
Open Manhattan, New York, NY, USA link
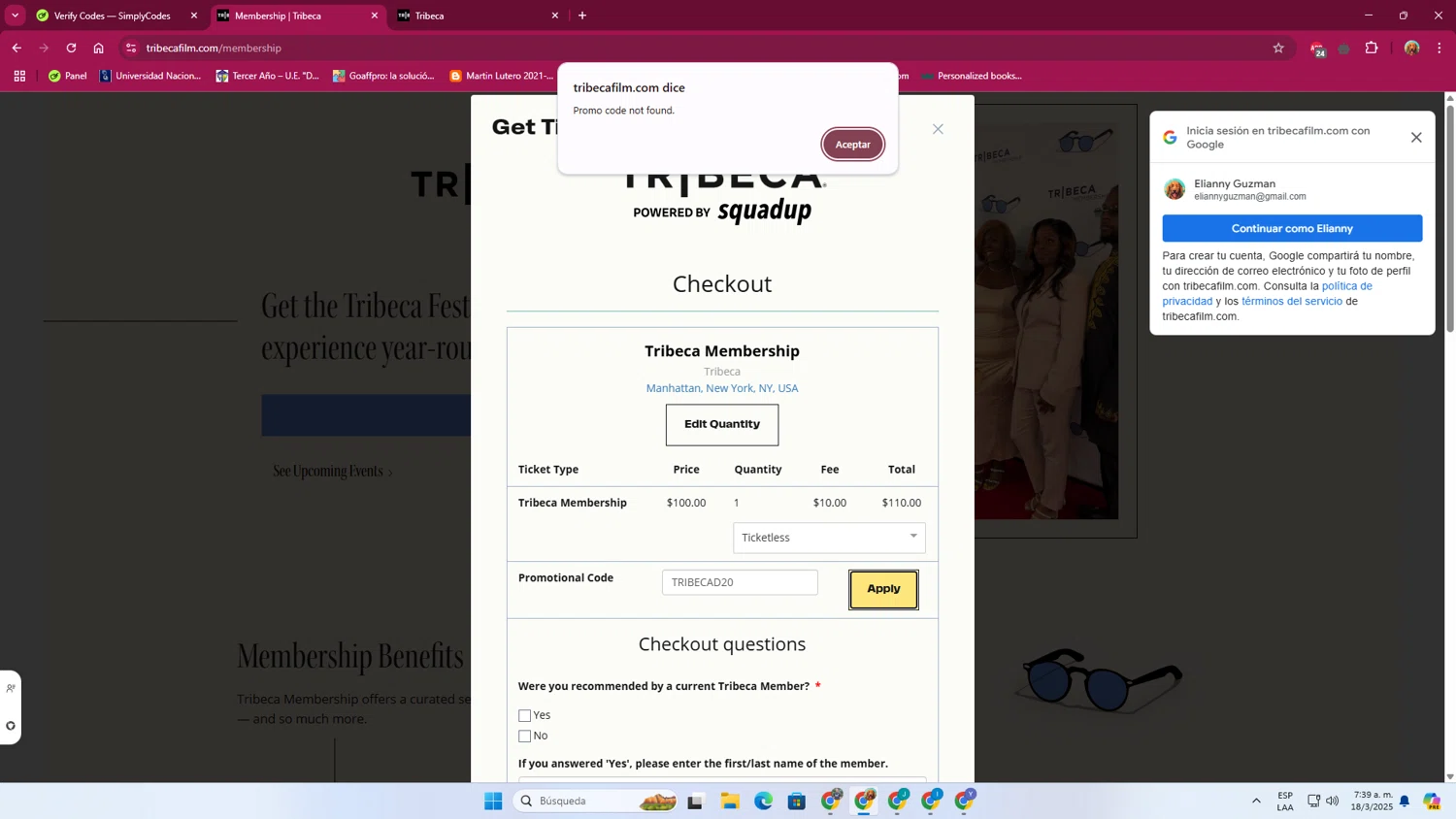(722, 388)
